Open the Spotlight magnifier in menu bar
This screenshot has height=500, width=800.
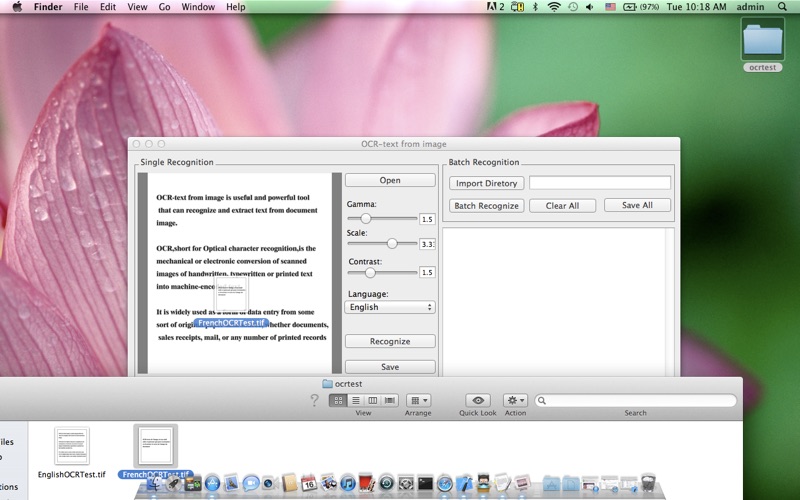pos(782,7)
